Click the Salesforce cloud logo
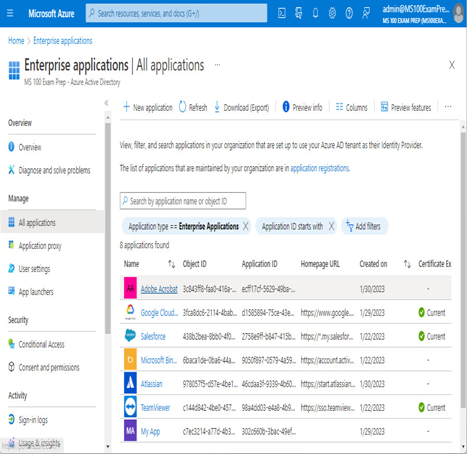Screen dimensions: 468x456 (x=130, y=335)
